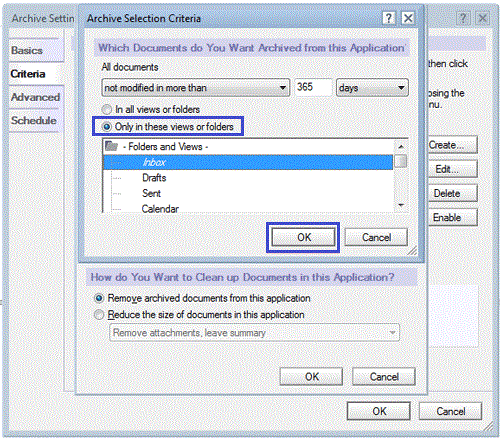Open the days unit dropdown
Image resolution: width=500 pixels, height=438 pixels.
click(372, 88)
